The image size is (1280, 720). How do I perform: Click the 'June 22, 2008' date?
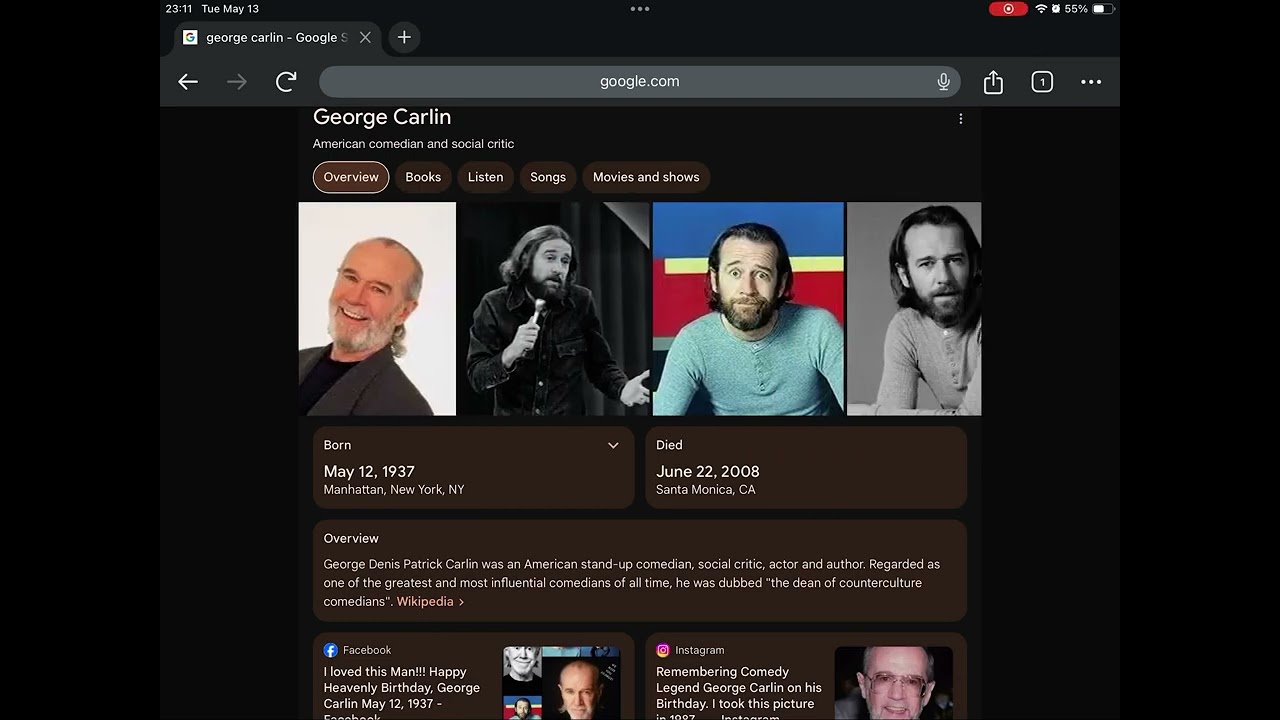click(x=708, y=471)
